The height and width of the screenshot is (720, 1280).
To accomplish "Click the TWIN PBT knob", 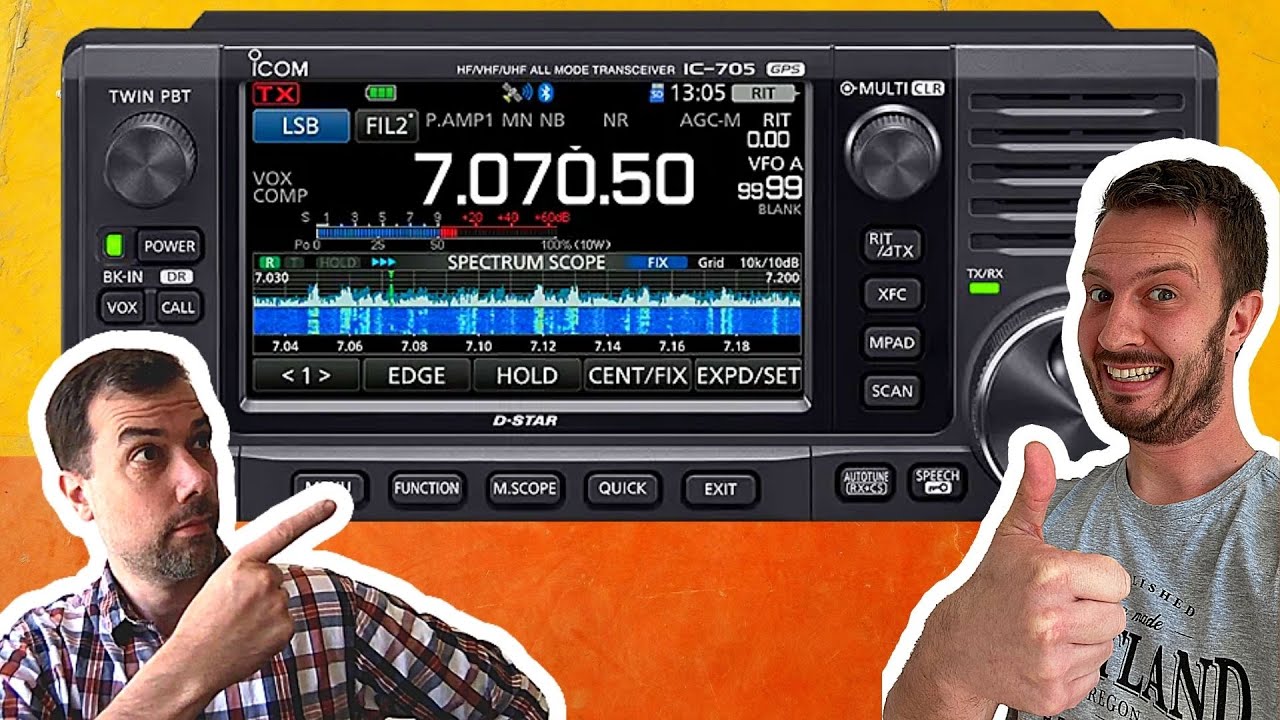I will (x=150, y=160).
